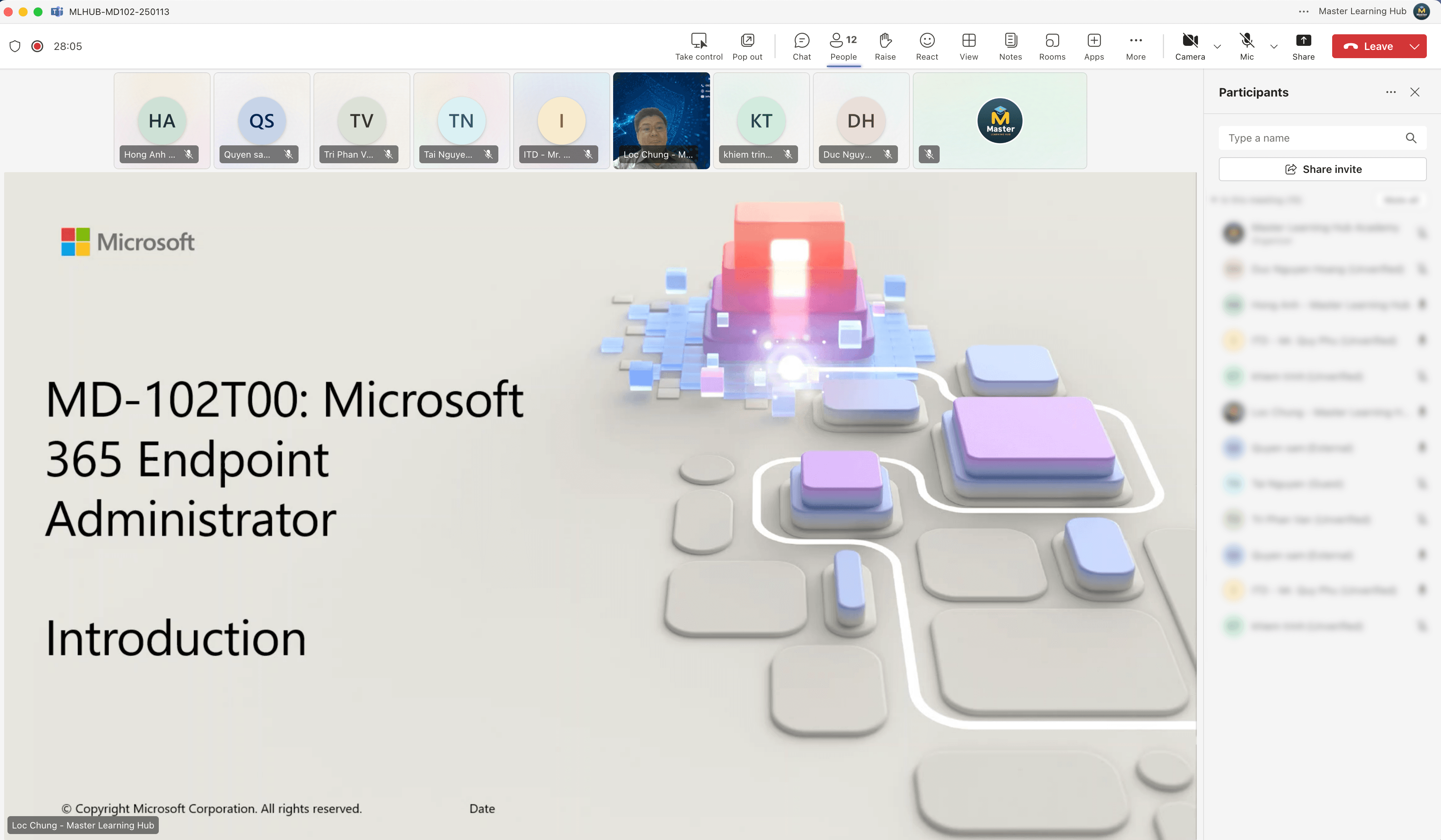Image resolution: width=1441 pixels, height=840 pixels.
Task: Expand the Leave options dropdown arrow
Action: tap(1414, 46)
